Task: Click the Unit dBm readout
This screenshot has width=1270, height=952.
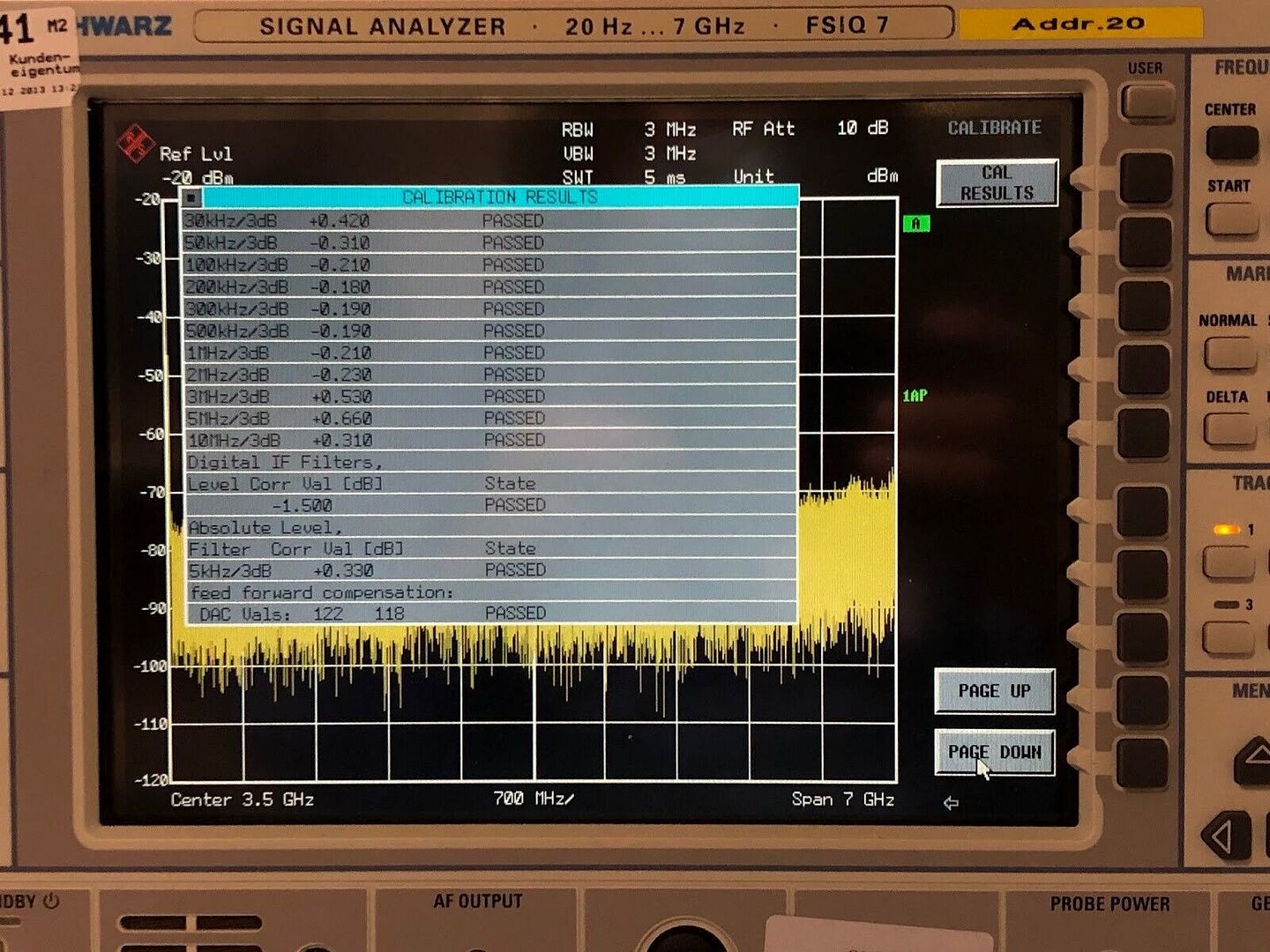Action: (816, 176)
